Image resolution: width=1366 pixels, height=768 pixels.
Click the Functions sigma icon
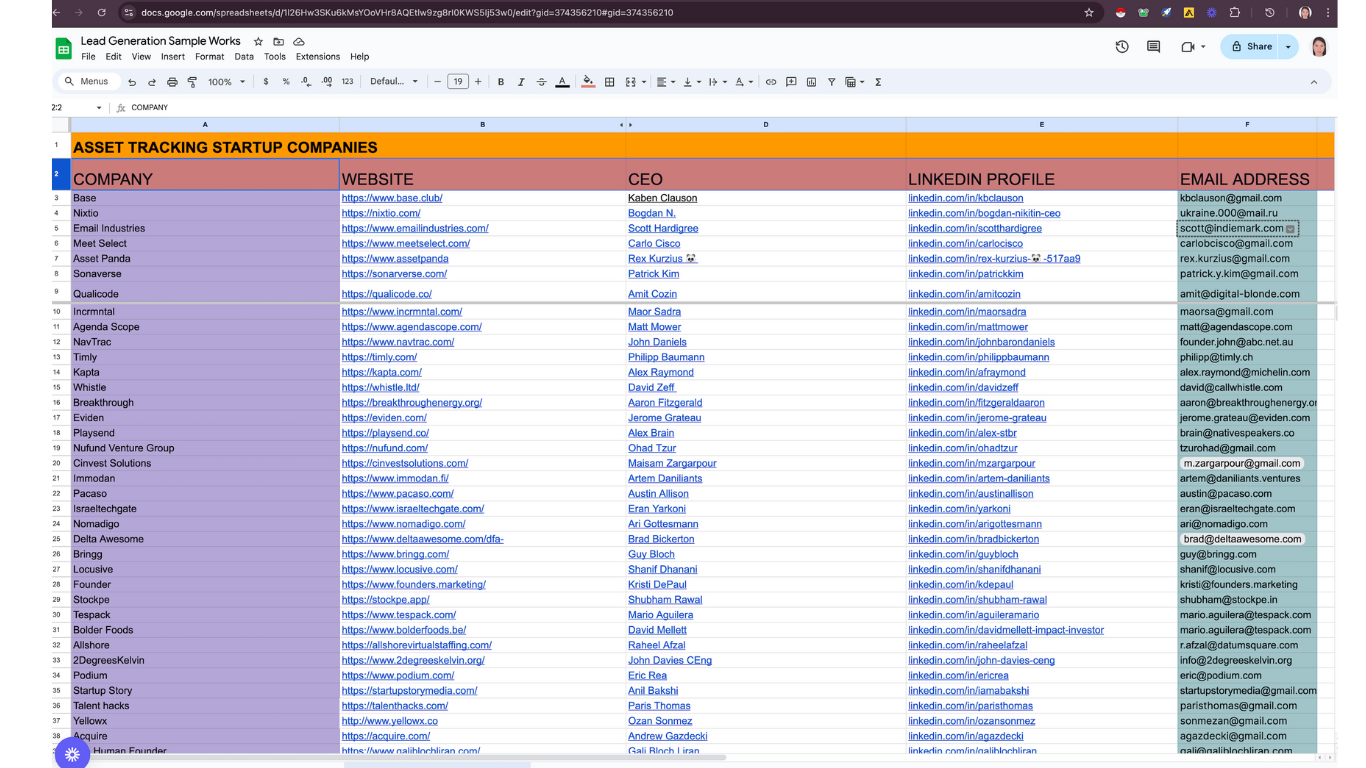pos(878,82)
